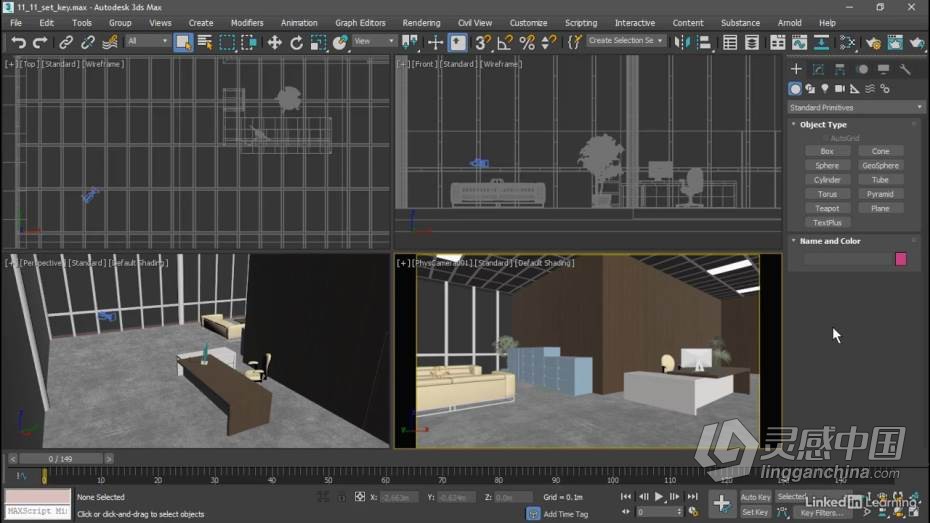Click the Undo arrow icon

click(18, 42)
